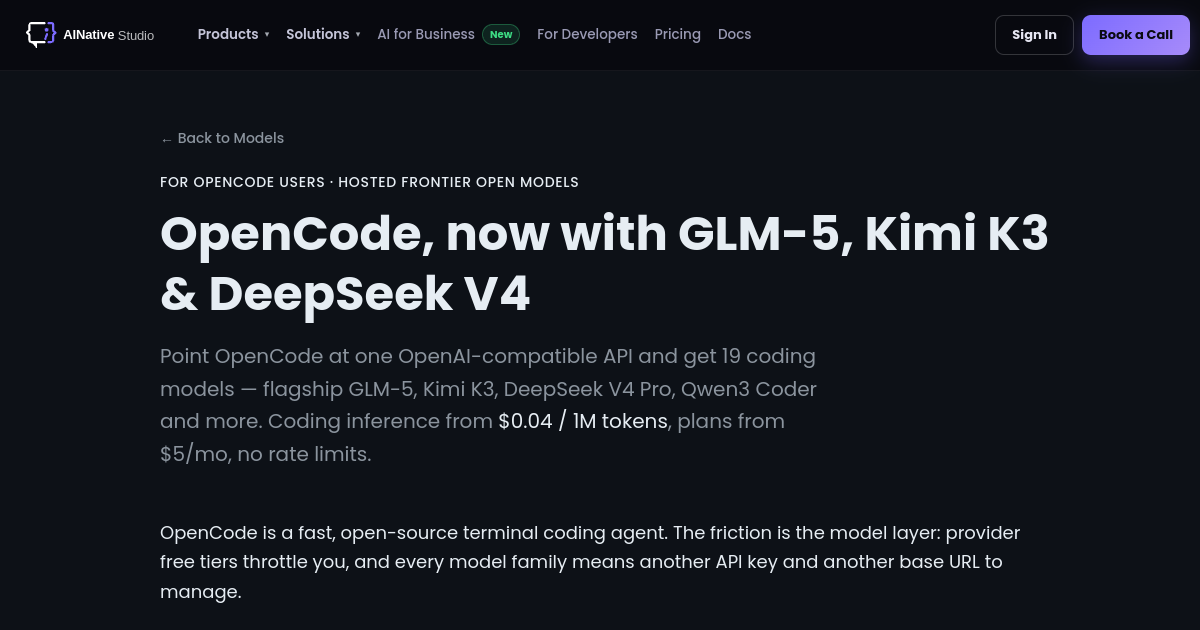Click the OpenCode GLM-5 headline
Screen dimensions: 1200x630
click(x=604, y=263)
